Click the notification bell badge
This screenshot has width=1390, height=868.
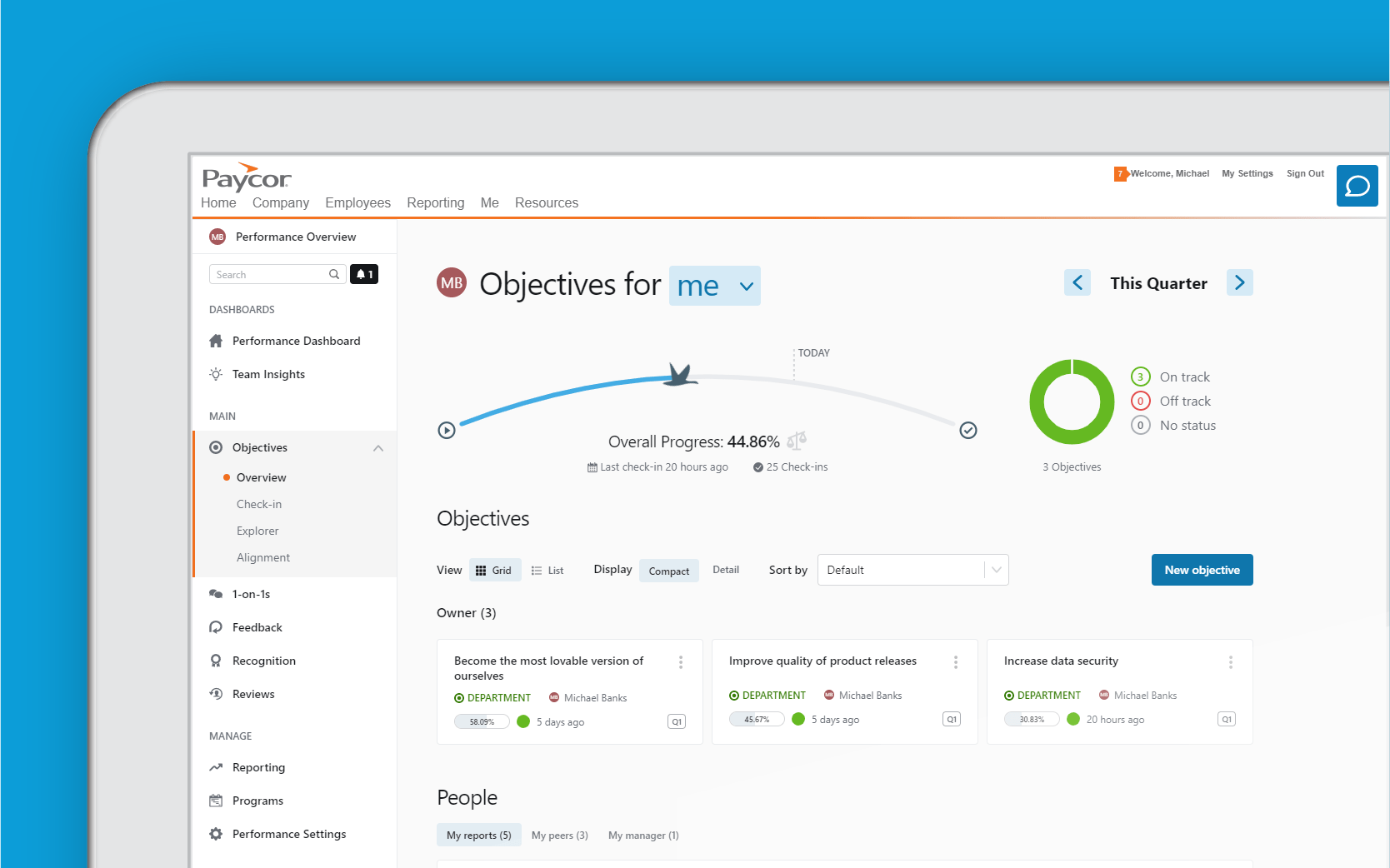(364, 274)
